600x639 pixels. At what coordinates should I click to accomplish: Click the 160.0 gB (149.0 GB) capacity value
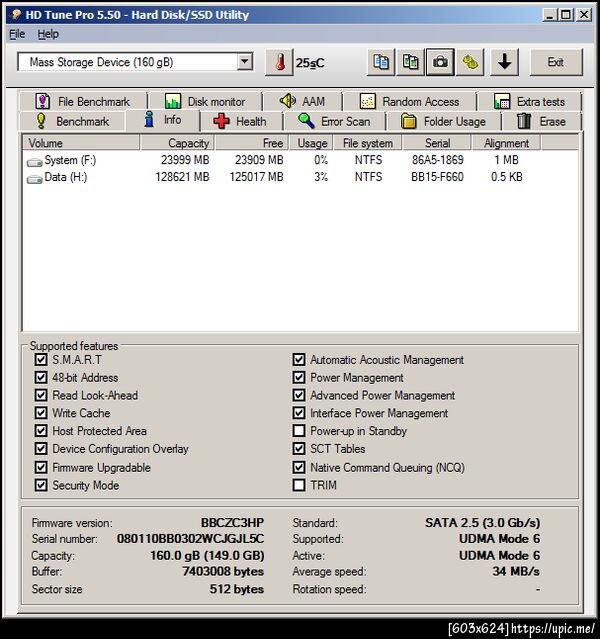(x=207, y=555)
